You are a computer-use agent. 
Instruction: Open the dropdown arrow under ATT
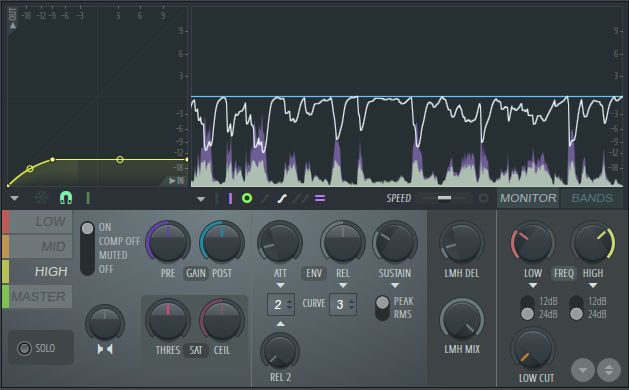coord(280,285)
